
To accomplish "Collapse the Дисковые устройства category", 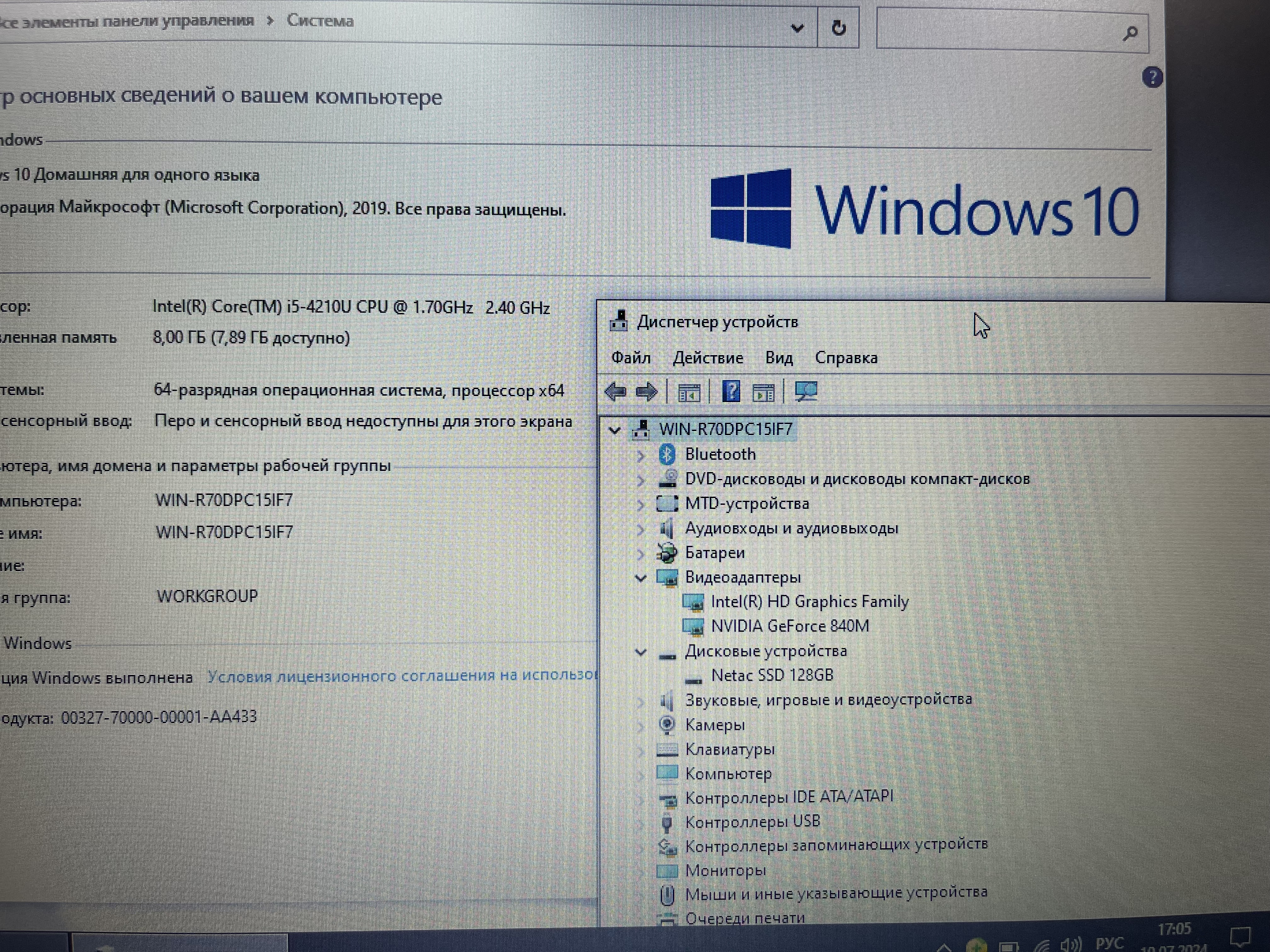I will click(641, 652).
